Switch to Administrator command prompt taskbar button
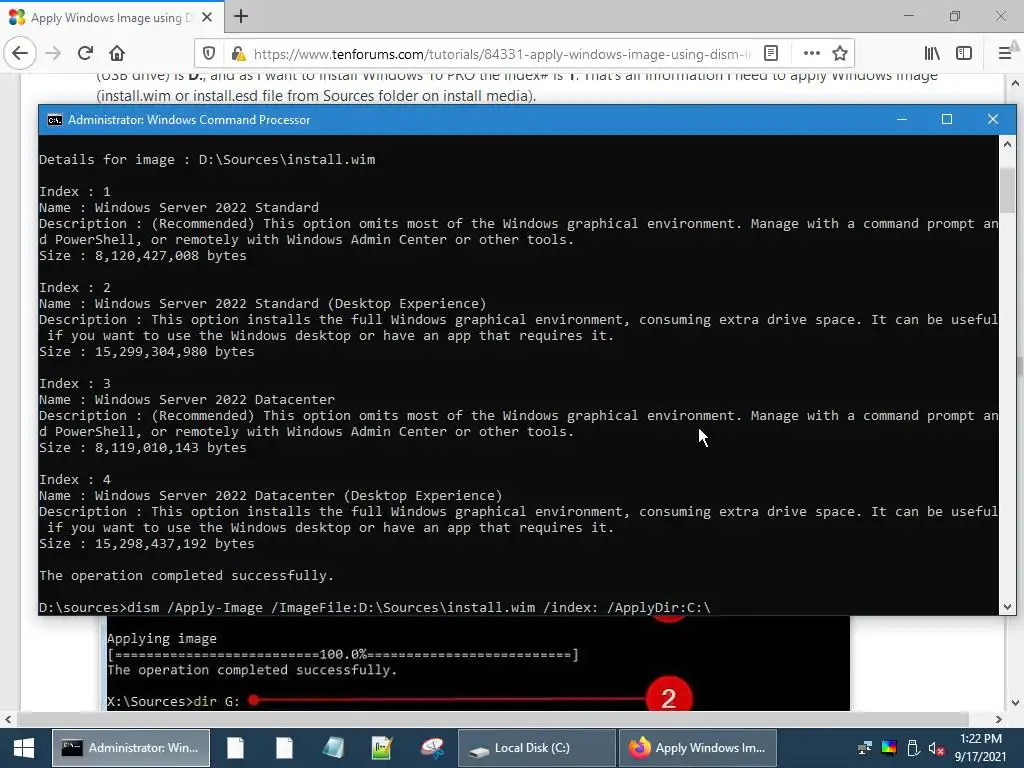This screenshot has width=1024, height=768. click(x=131, y=748)
